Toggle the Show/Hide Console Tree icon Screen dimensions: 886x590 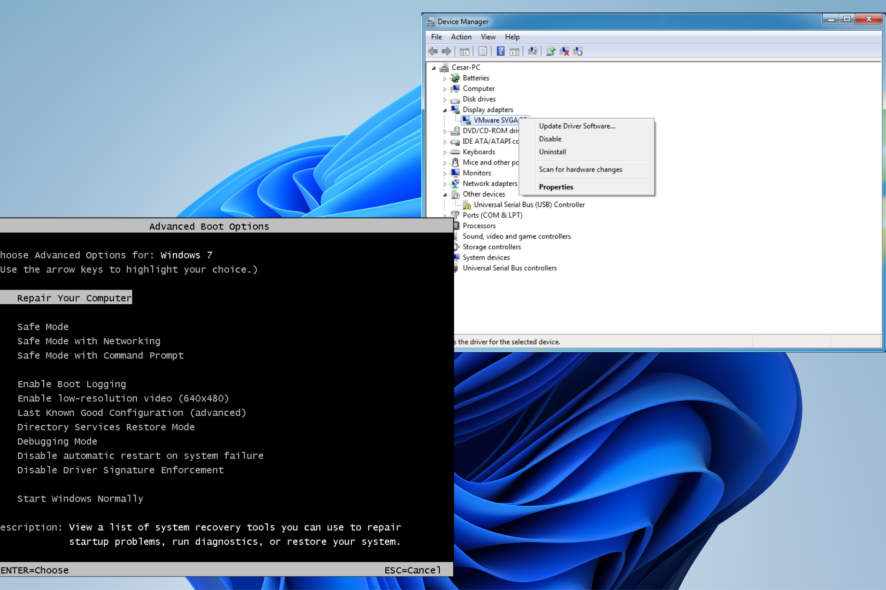point(465,51)
